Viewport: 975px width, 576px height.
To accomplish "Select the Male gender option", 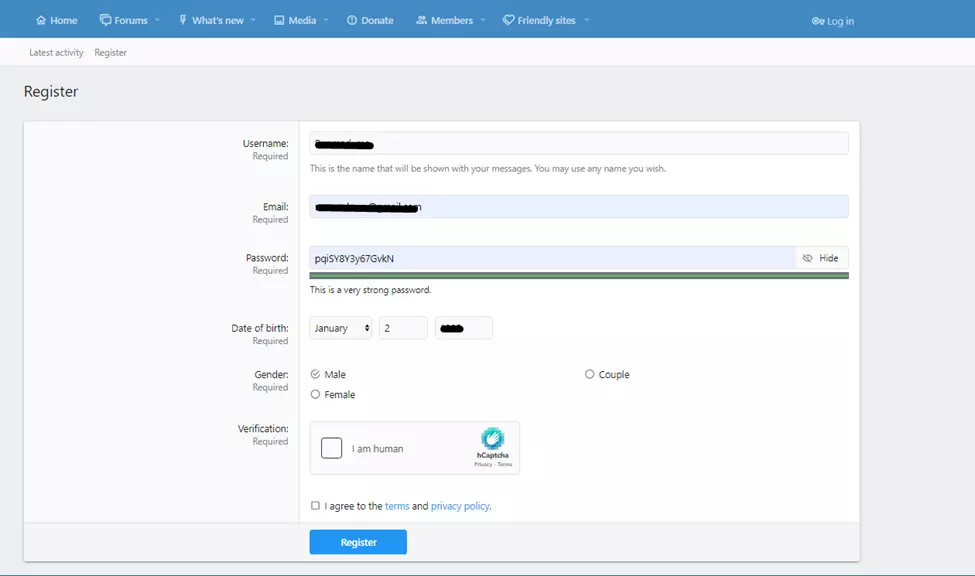I will 315,374.
